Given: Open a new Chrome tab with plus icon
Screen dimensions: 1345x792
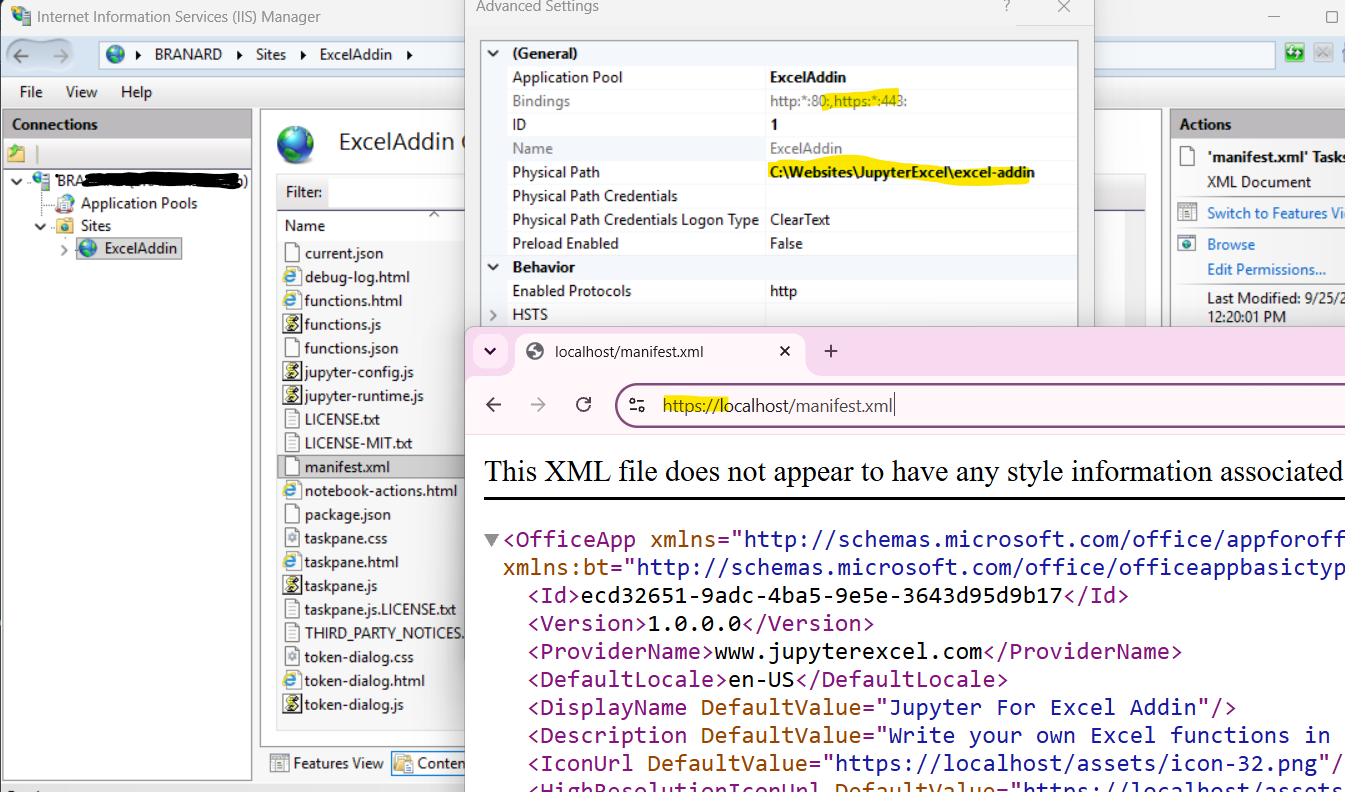Looking at the screenshot, I should pos(830,351).
